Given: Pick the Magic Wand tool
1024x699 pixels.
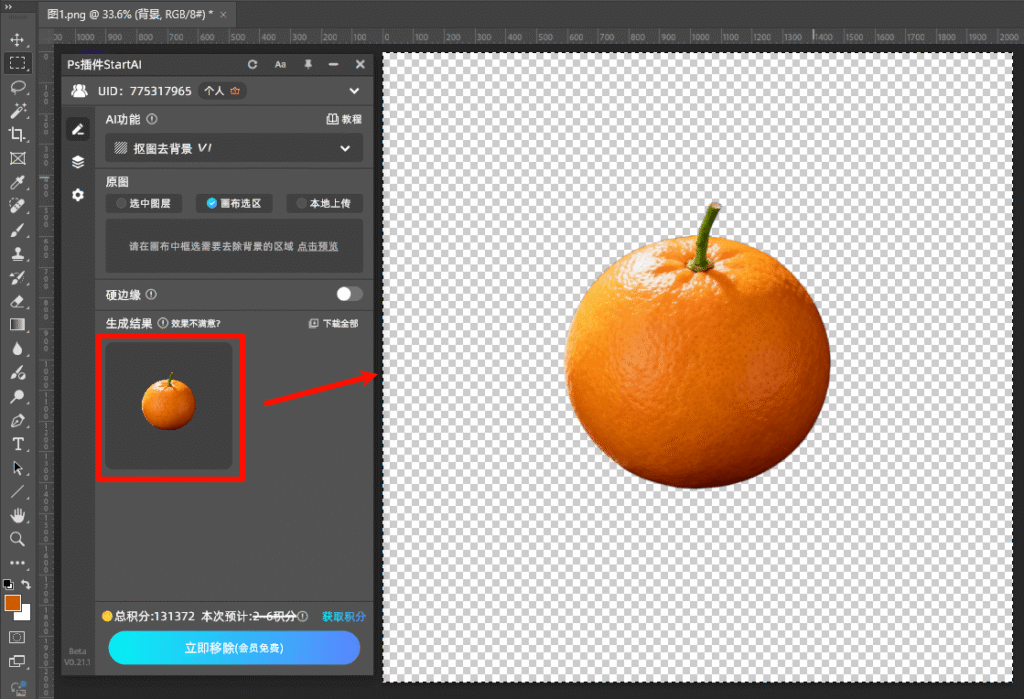Looking at the screenshot, I should 17,111.
